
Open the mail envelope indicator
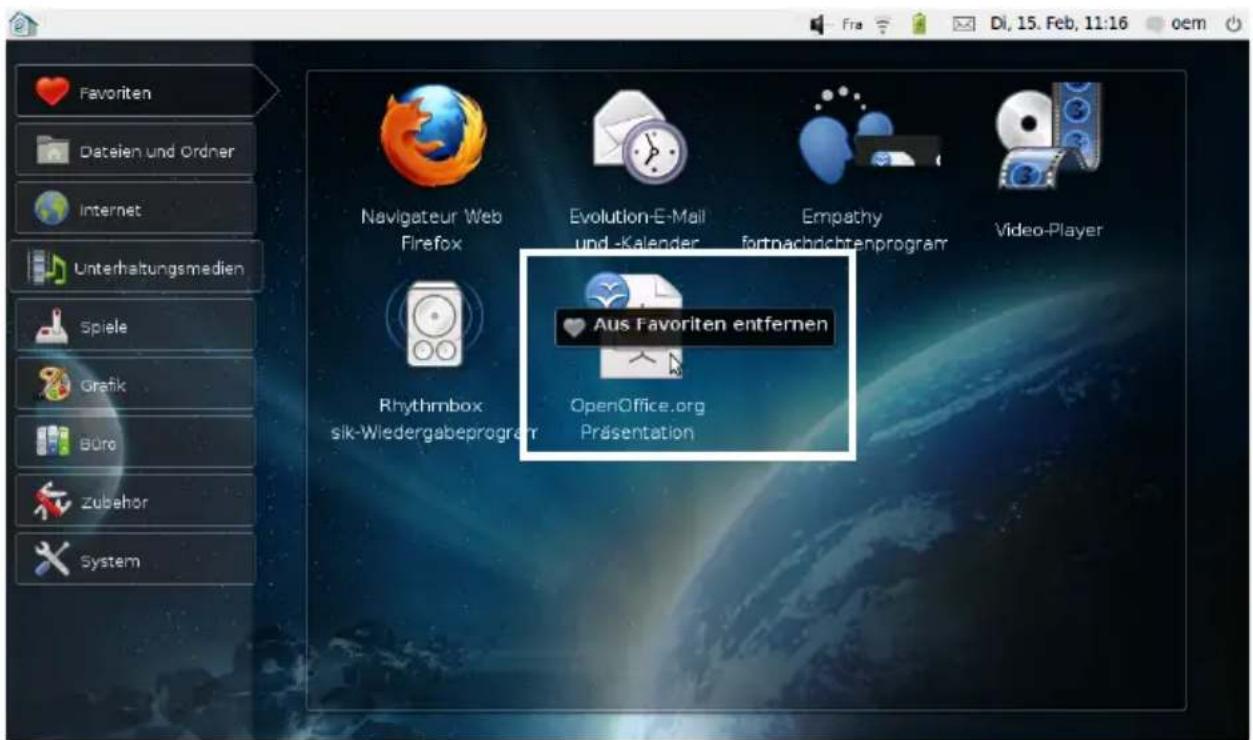(965, 25)
